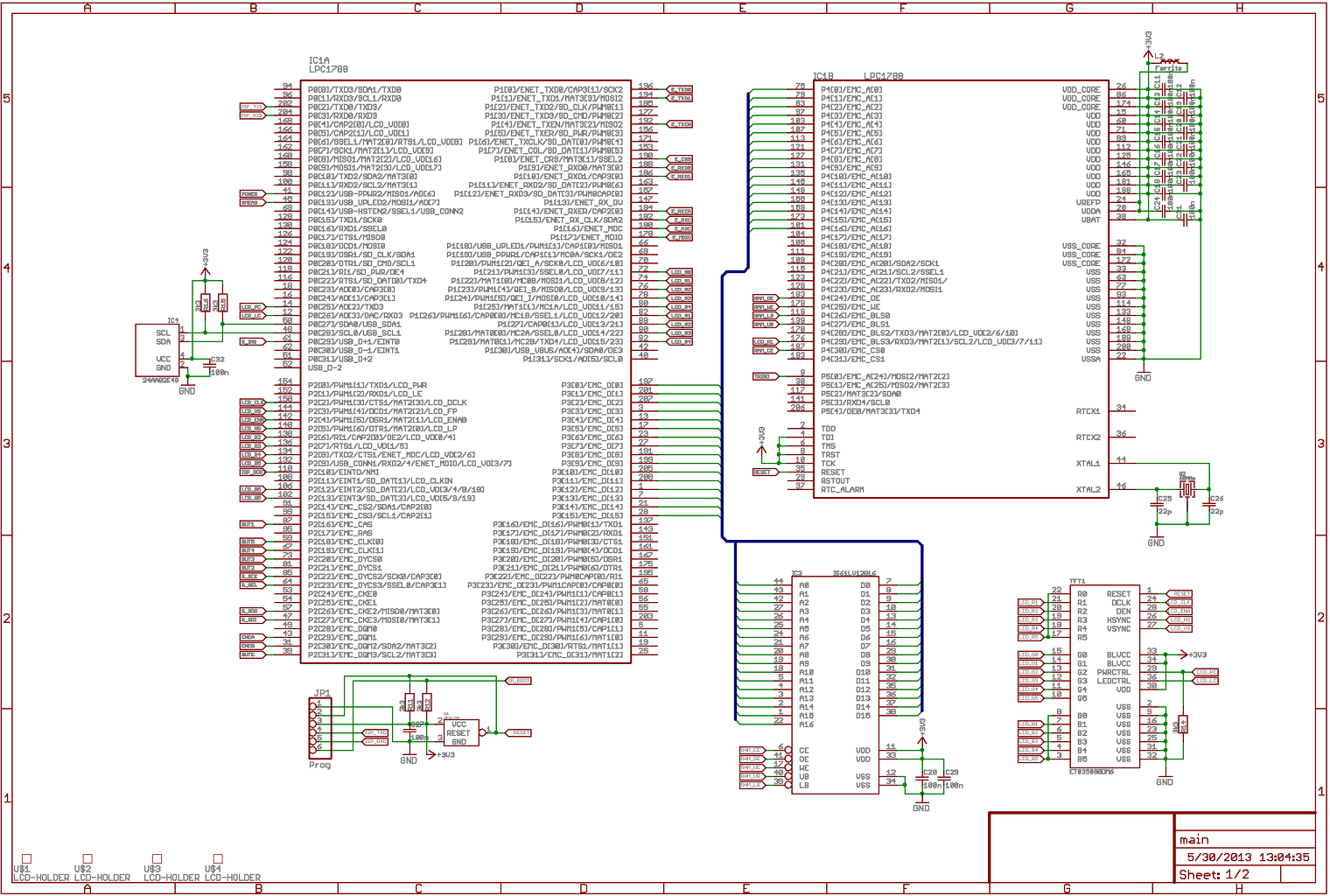1330x896 pixels.
Task: Click the RTC_ALARM pin name
Action: point(843,490)
